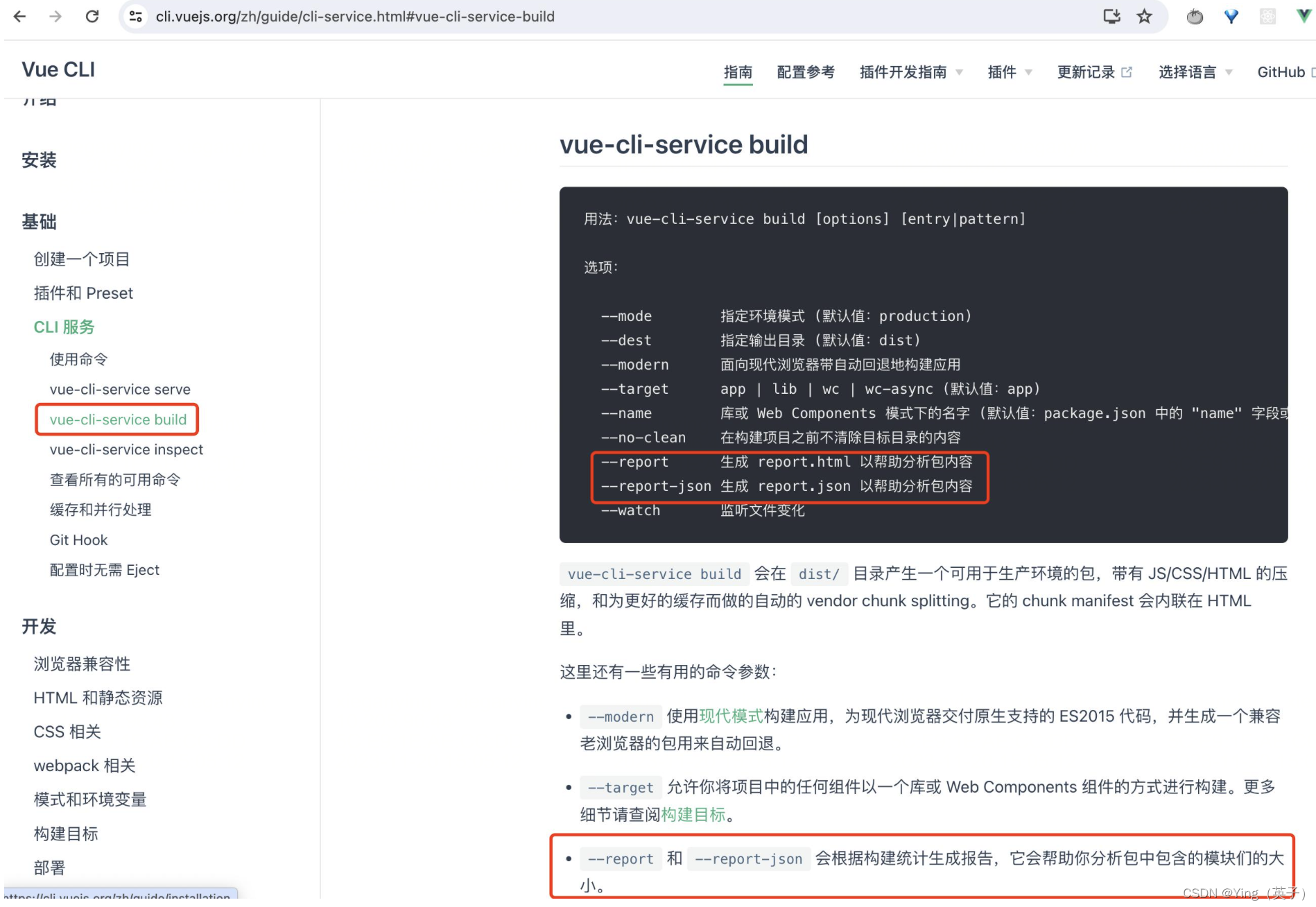Open the tomato-shaped extension icon
Viewport: 1316px width, 907px height.
point(1195,16)
